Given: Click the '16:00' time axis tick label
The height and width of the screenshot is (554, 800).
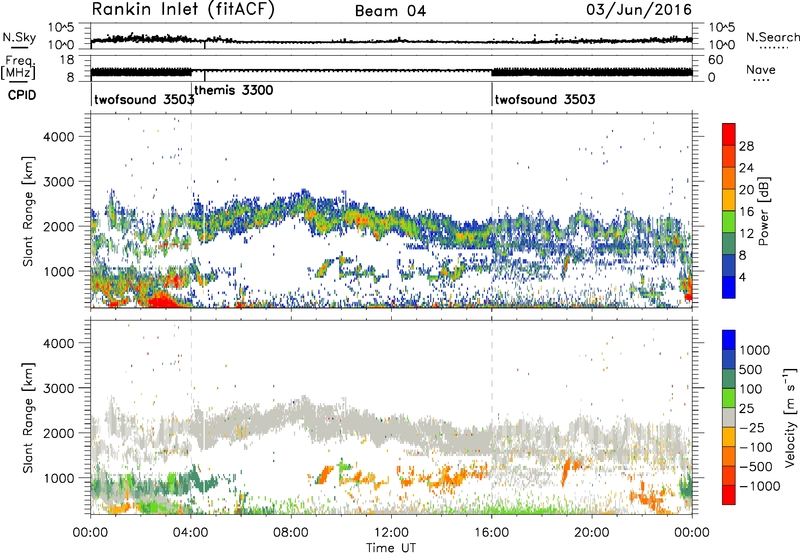Looking at the screenshot, I should [x=491, y=533].
